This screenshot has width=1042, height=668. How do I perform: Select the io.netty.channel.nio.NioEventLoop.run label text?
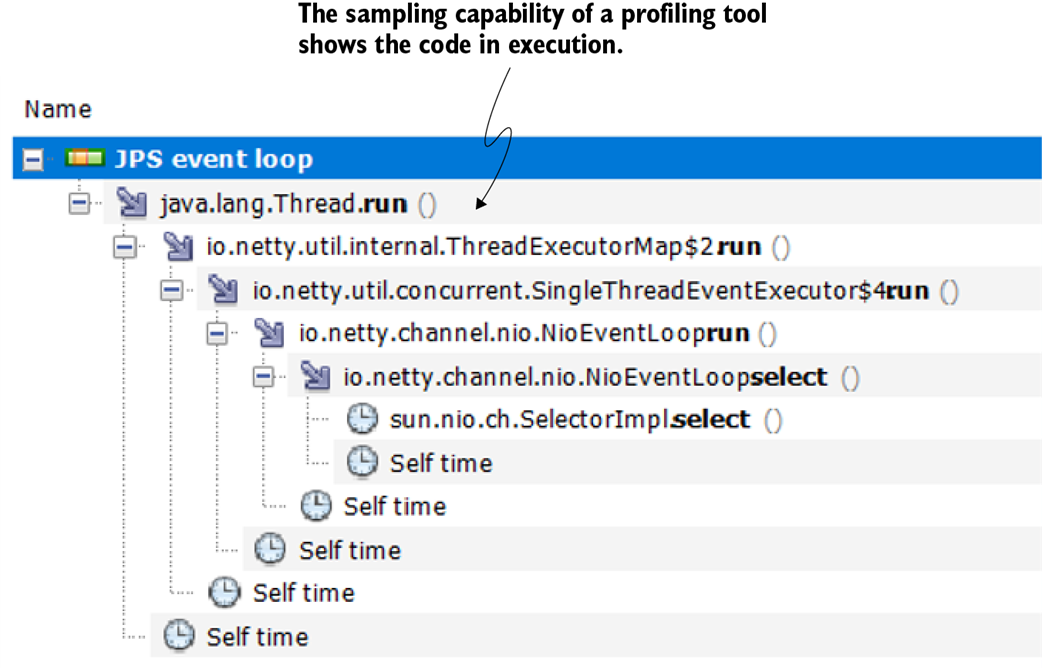(x=523, y=333)
